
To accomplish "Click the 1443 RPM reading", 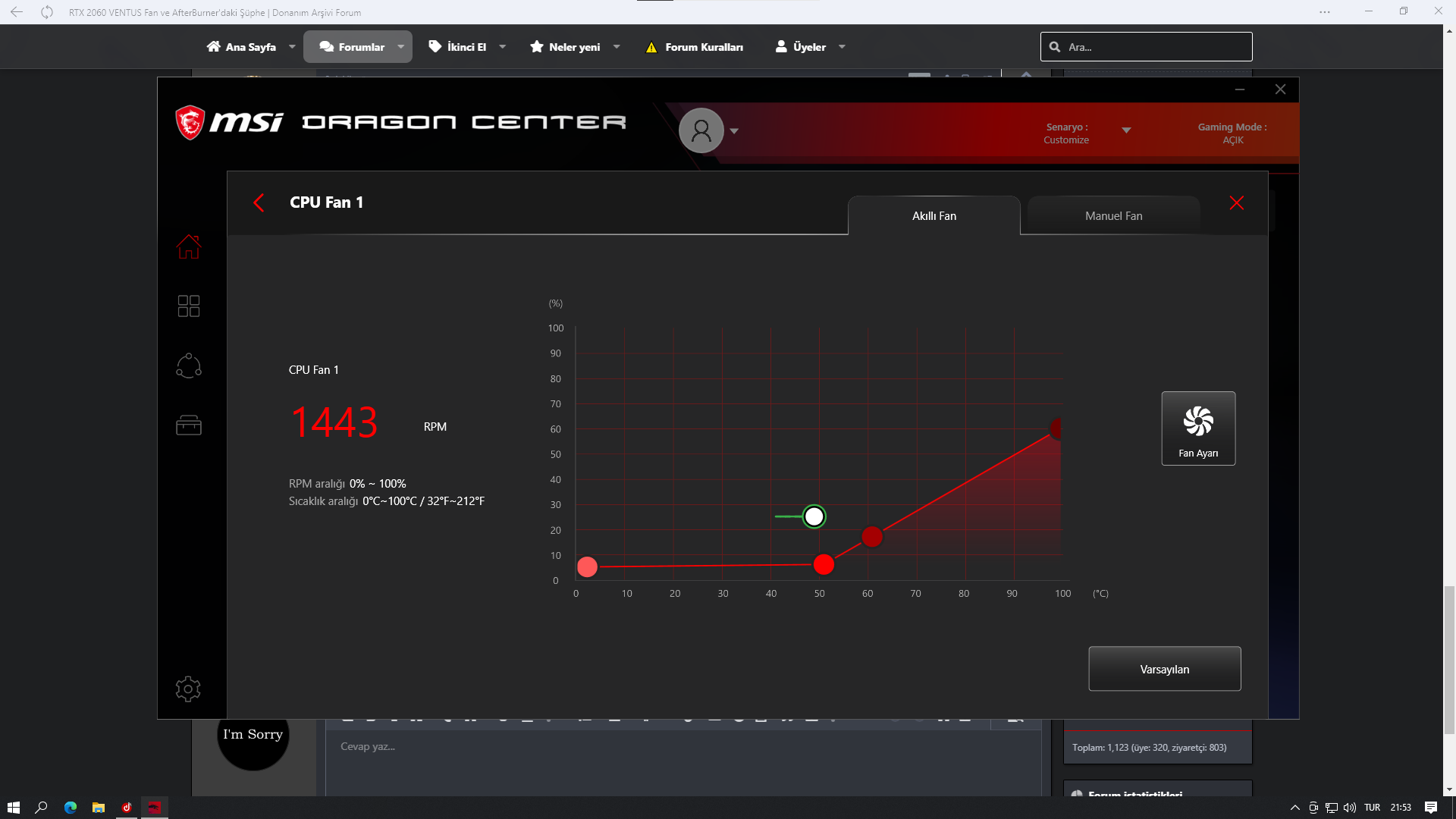I will click(x=334, y=422).
